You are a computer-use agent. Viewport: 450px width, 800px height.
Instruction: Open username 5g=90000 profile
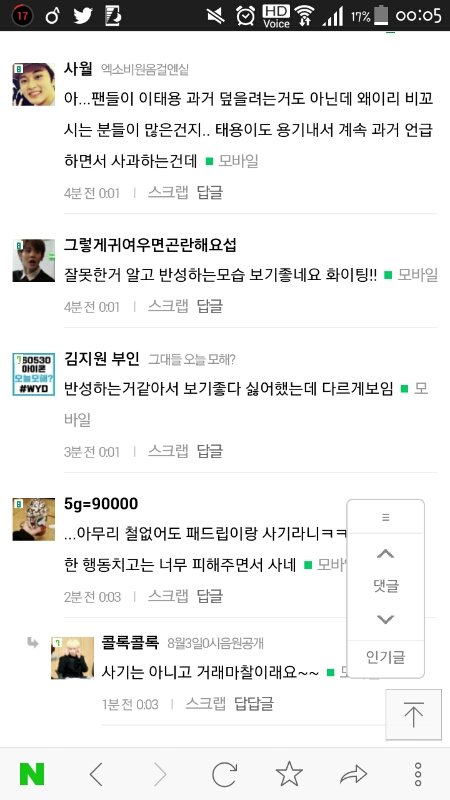coord(101,504)
